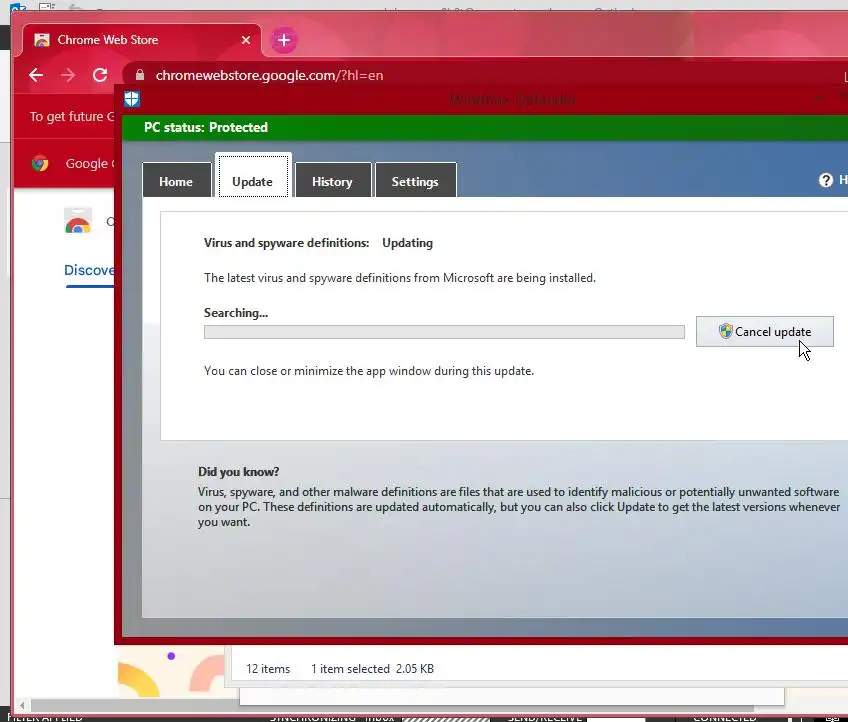Click the 'Searching...' status label
The width and height of the screenshot is (848, 722).
click(236, 313)
